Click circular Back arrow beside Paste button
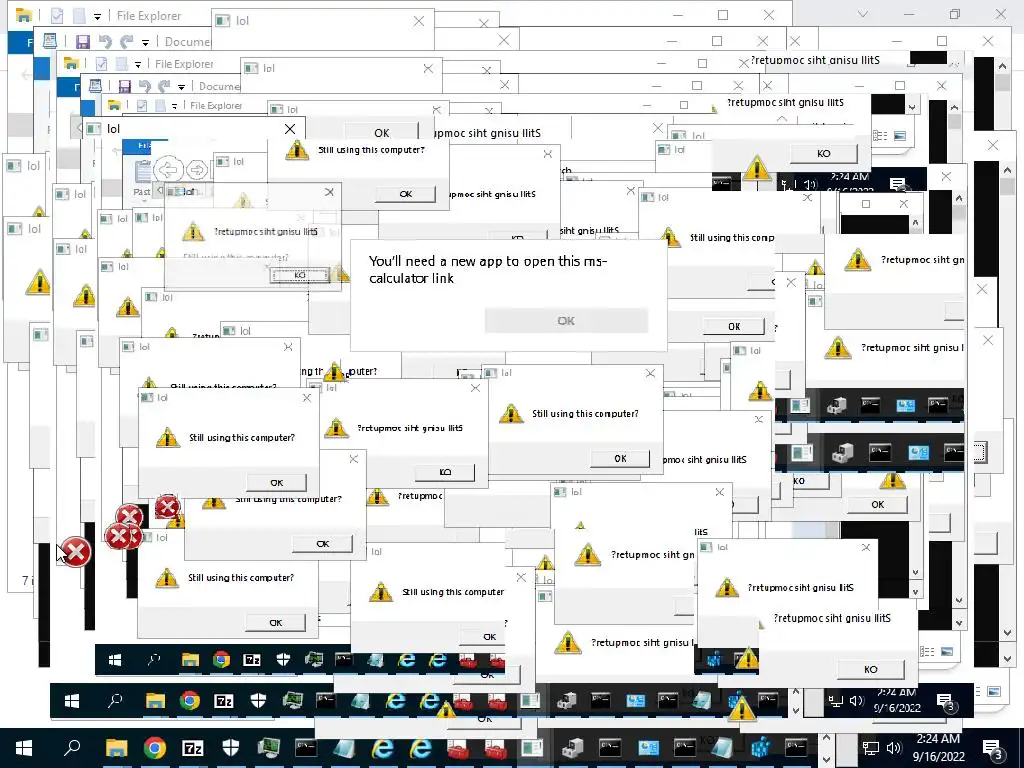1024x768 pixels. [168, 170]
